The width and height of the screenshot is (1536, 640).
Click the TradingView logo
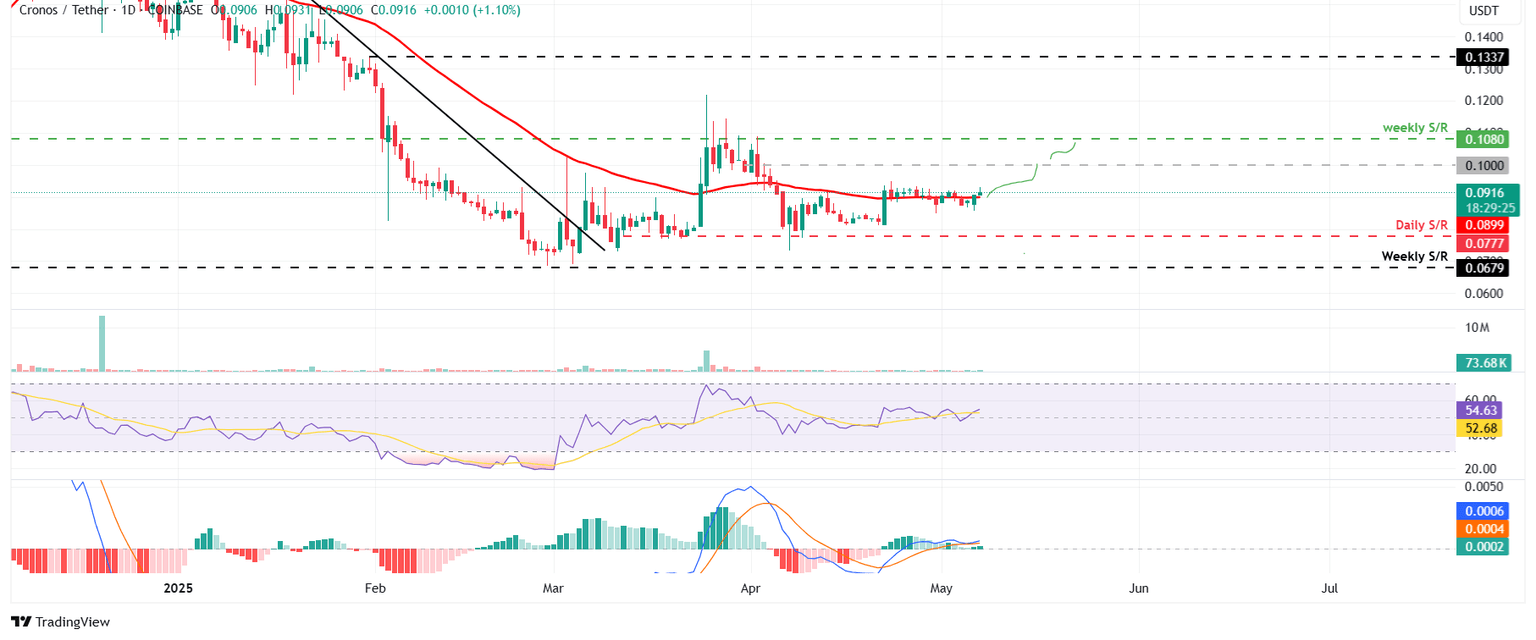pos(60,622)
